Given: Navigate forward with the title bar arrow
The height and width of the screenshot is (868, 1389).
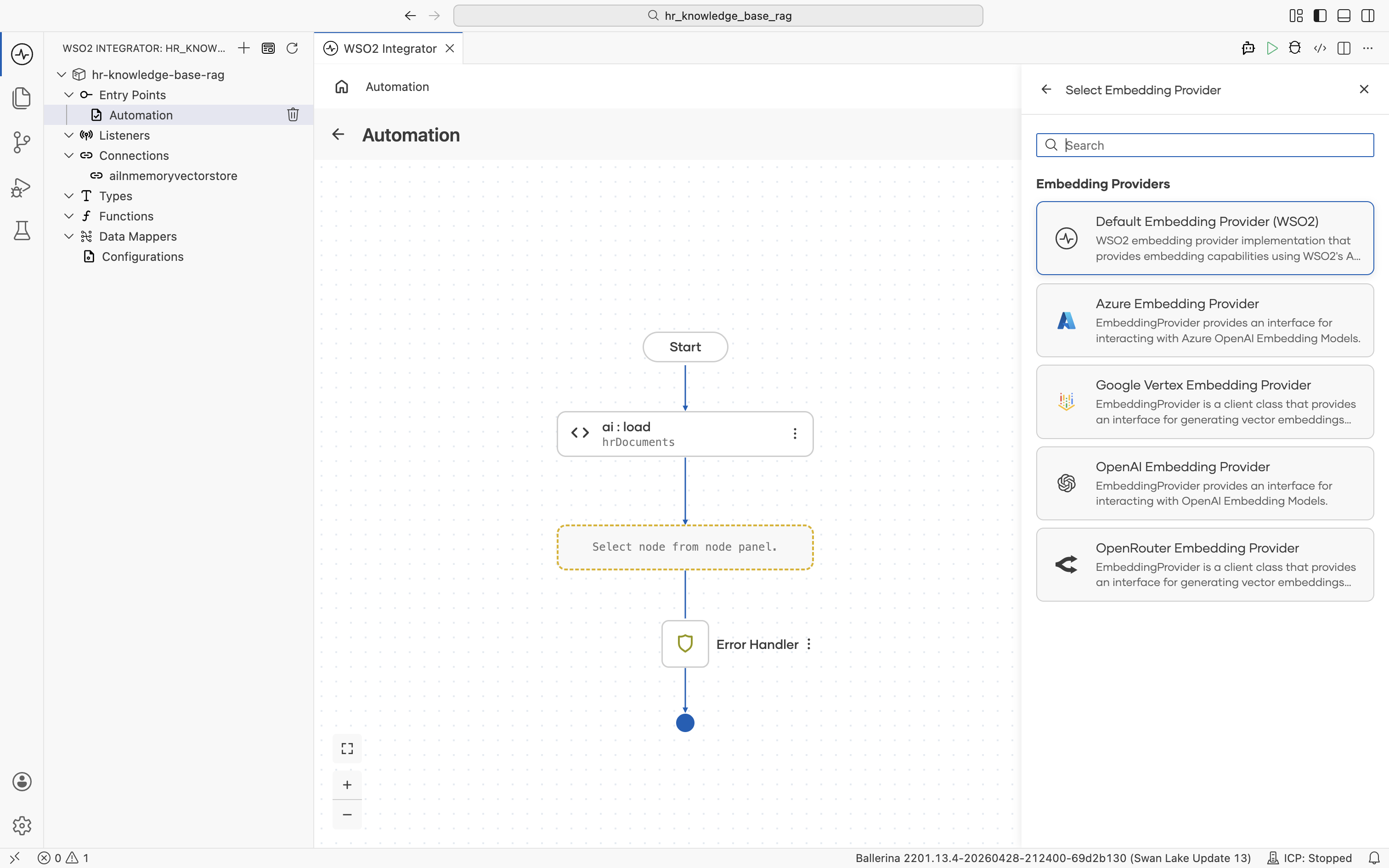Looking at the screenshot, I should pyautogui.click(x=435, y=16).
